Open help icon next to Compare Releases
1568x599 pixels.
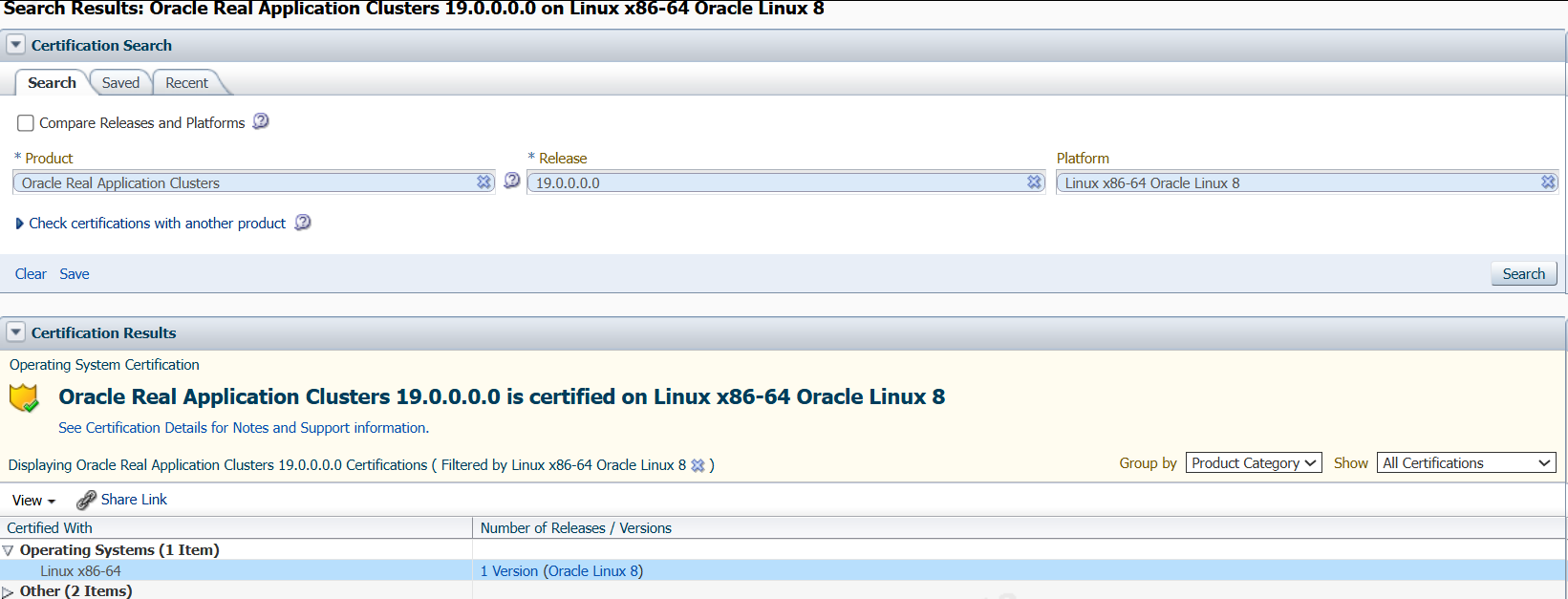pos(261,121)
